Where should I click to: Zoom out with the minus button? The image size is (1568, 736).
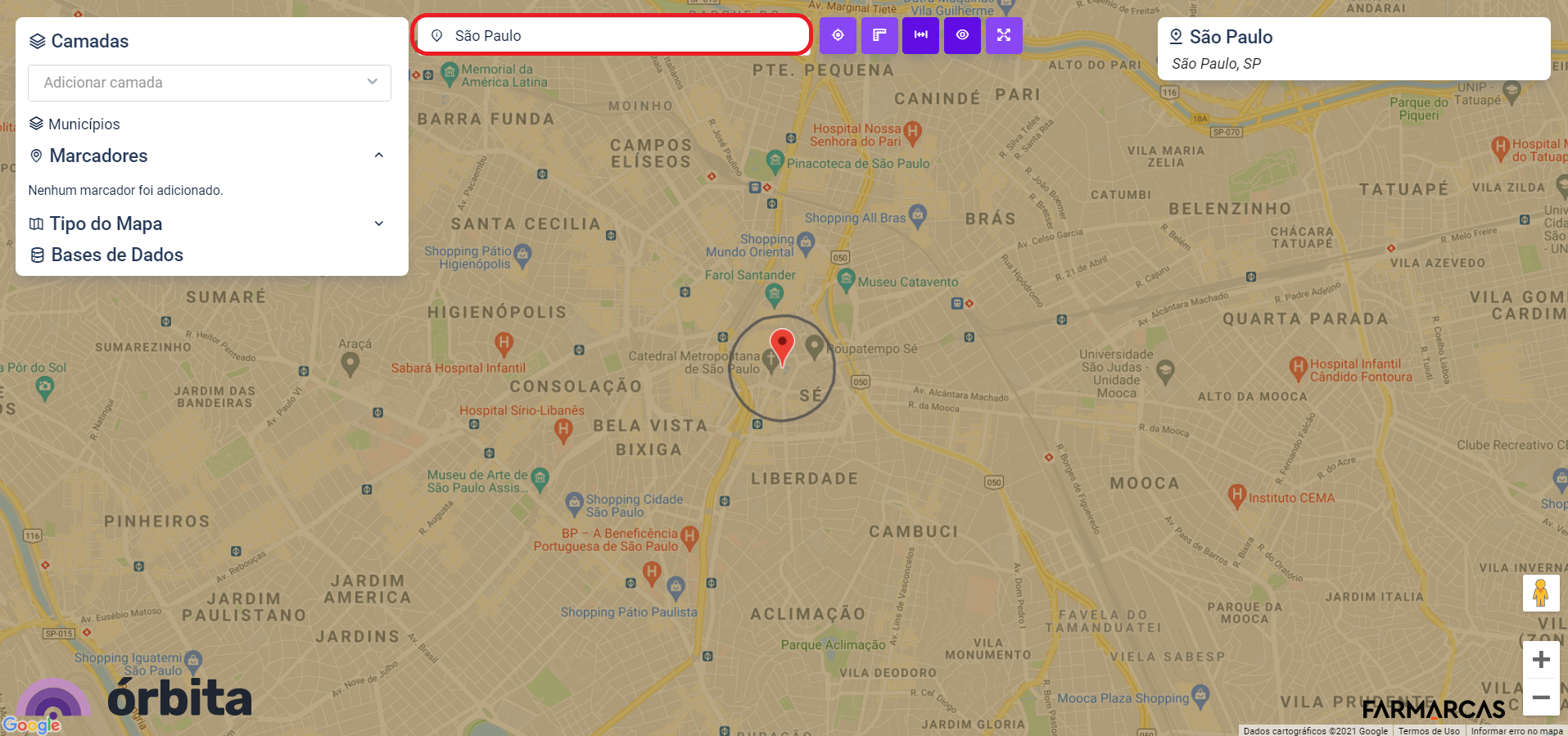[x=1541, y=698]
